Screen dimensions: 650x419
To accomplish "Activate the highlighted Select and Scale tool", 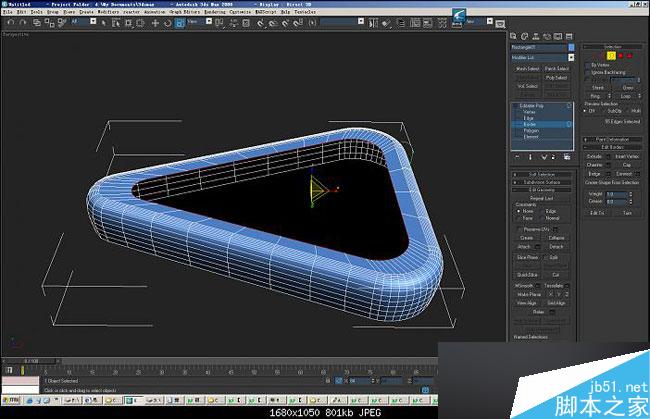I will pyautogui.click(x=180, y=23).
